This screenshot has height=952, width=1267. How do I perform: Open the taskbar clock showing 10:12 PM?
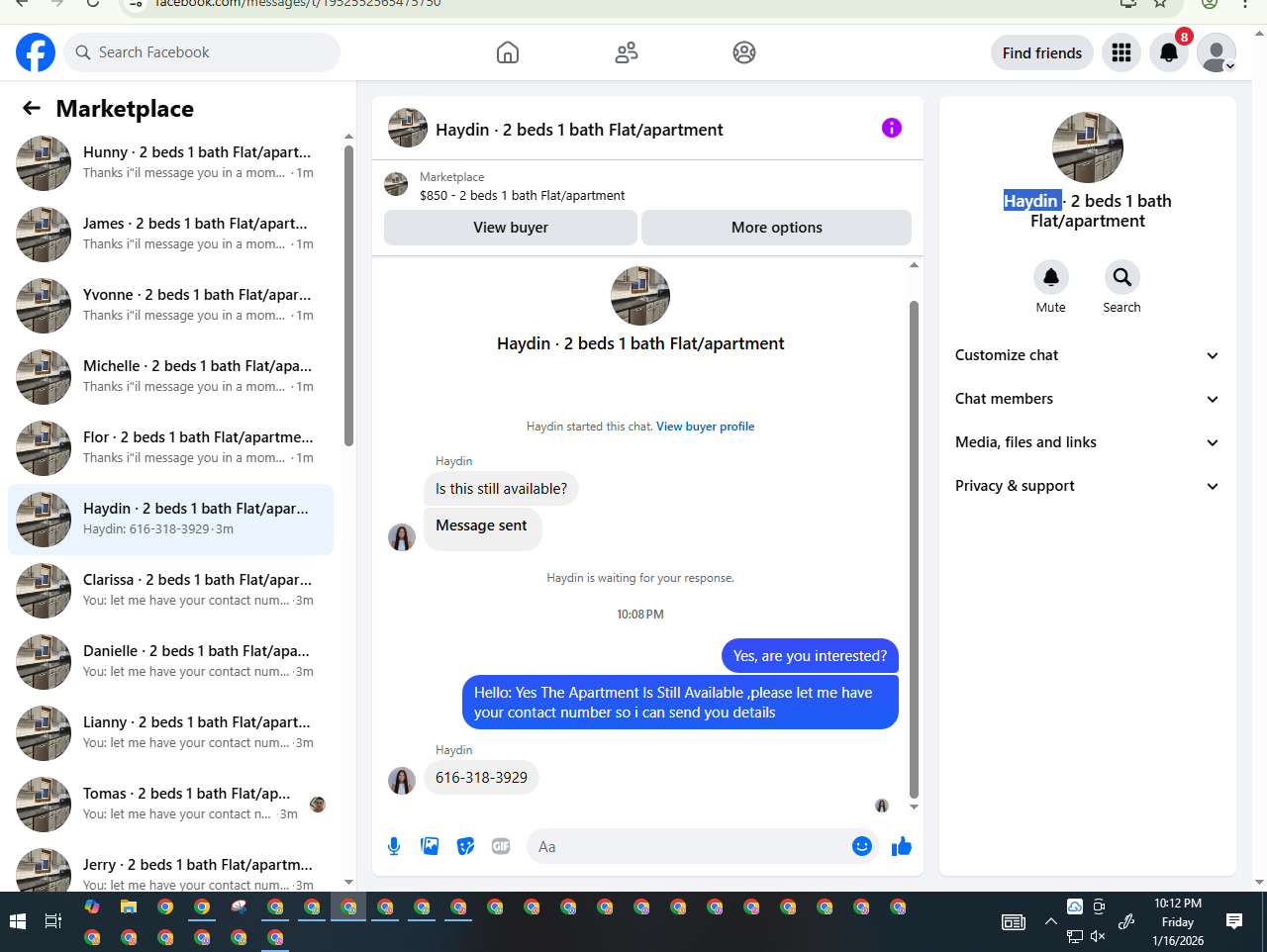[x=1178, y=921]
